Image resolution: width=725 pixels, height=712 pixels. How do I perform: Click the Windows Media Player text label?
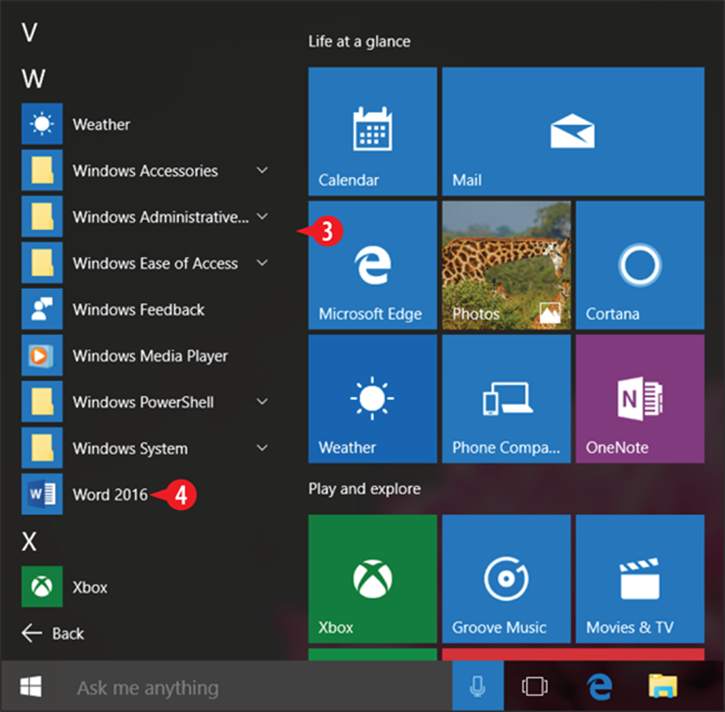150,356
